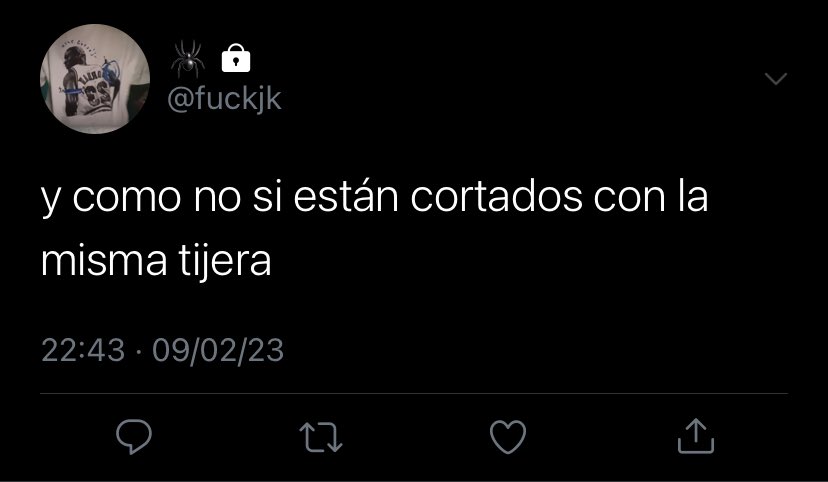Expand the more-actions caret beside the username
The width and height of the screenshot is (828, 482).
pyautogui.click(x=776, y=79)
